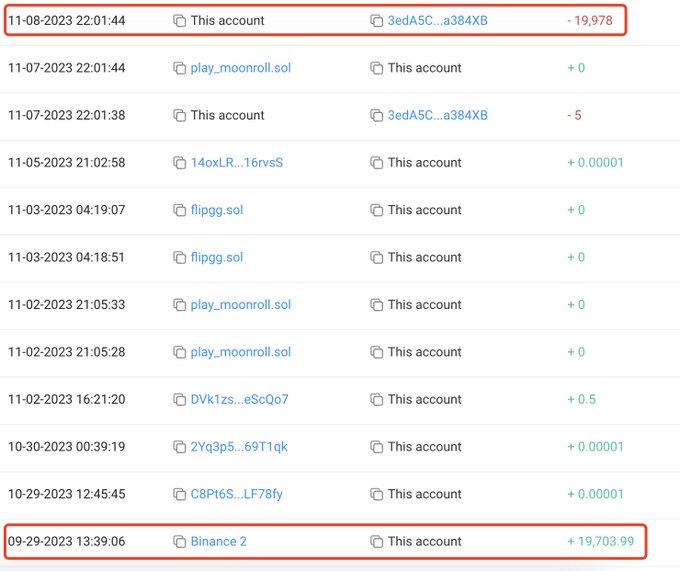Select timestamp 11-05-2023 21:02:58
This screenshot has height=571, width=680.
tap(67, 163)
